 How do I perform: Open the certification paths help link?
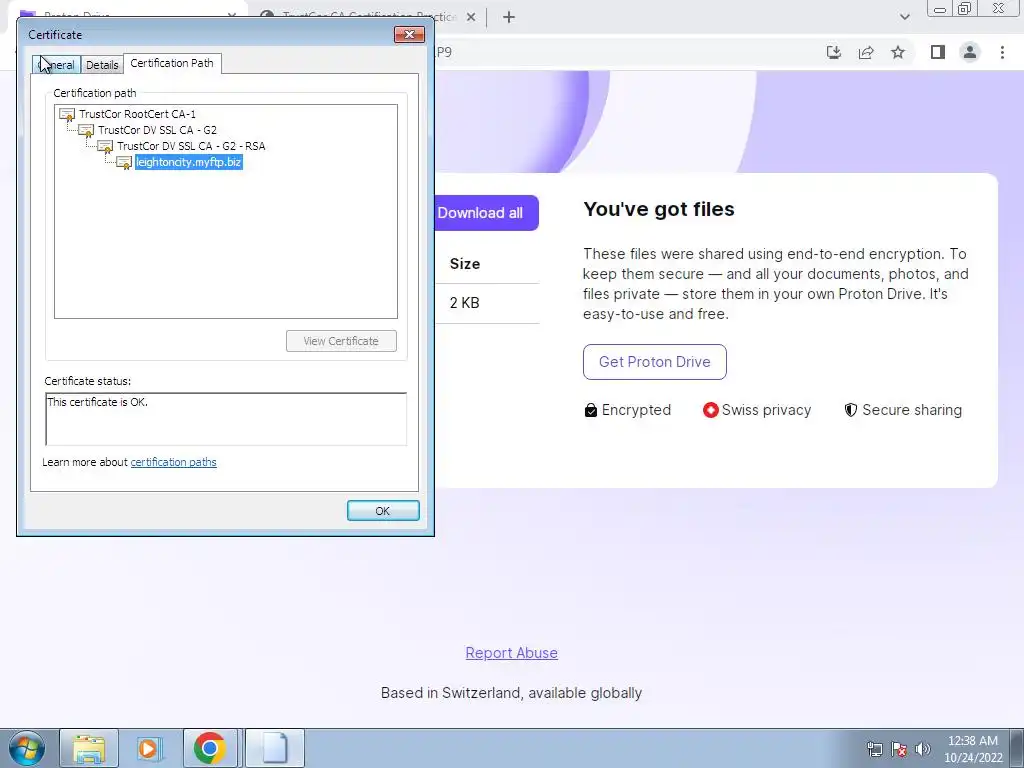(x=174, y=462)
